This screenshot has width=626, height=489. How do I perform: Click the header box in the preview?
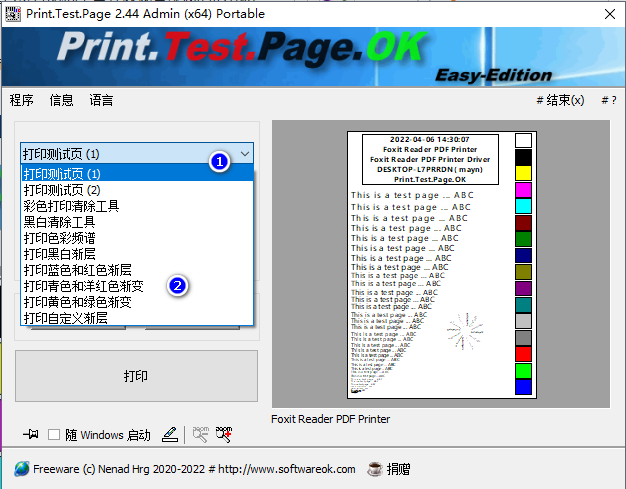click(430, 159)
